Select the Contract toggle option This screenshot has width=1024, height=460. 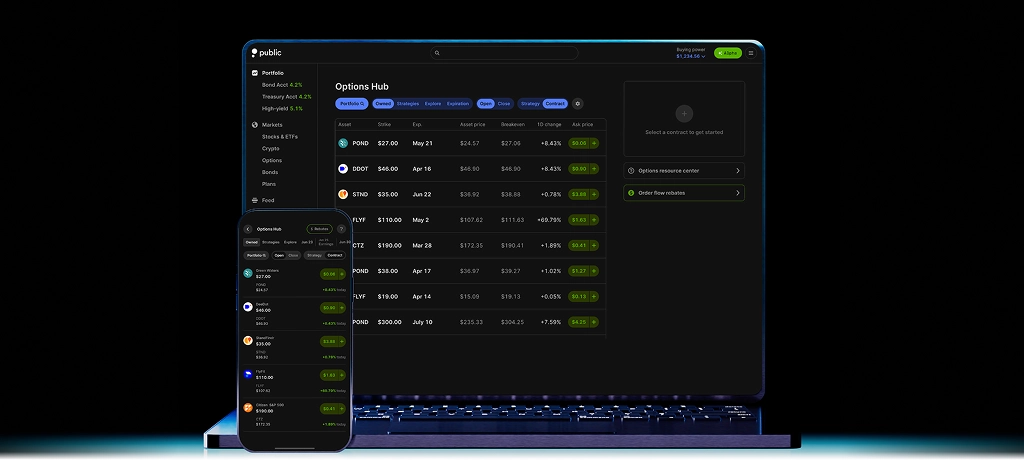pyautogui.click(x=555, y=104)
